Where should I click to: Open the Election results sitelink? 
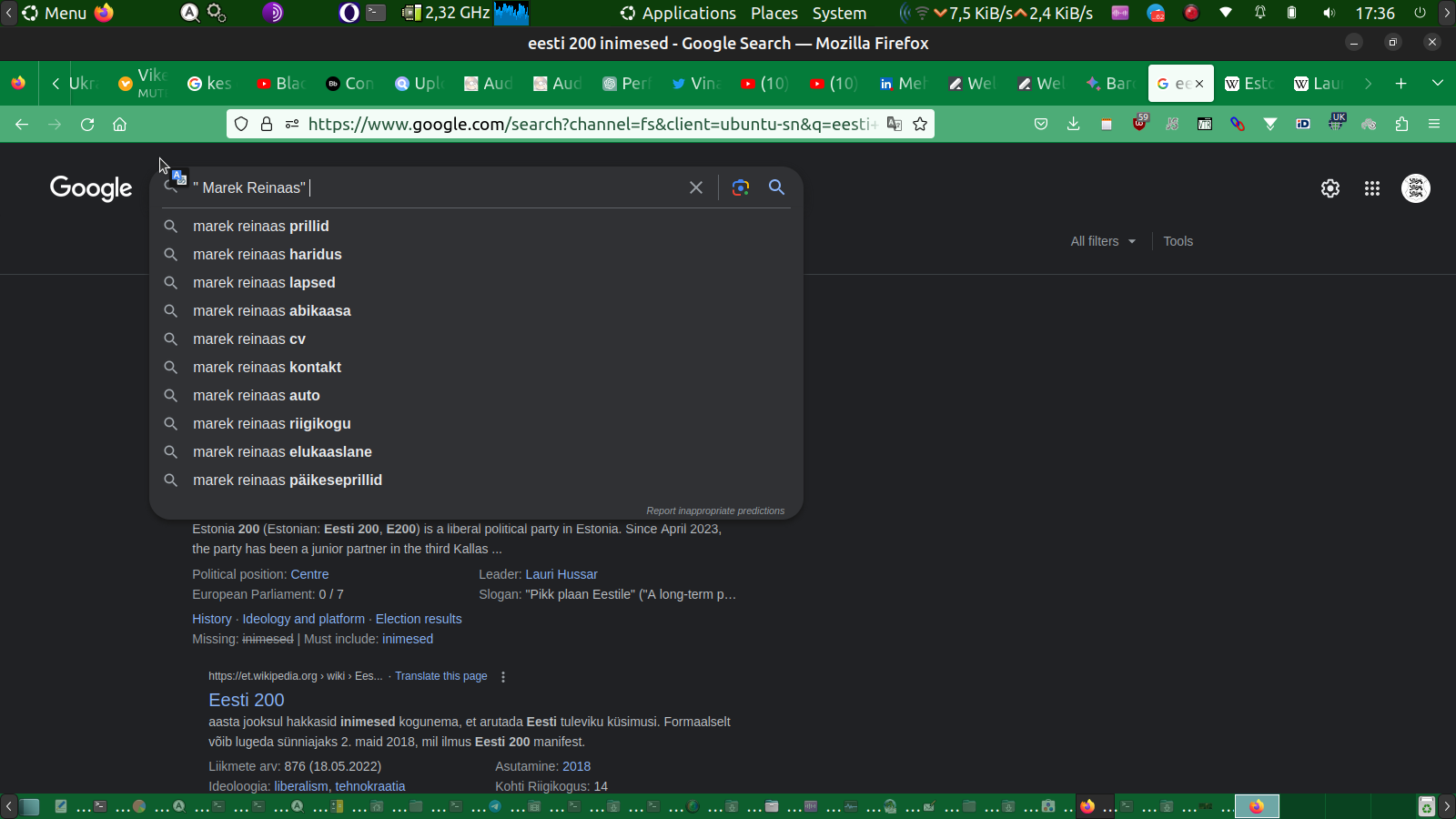tap(419, 619)
